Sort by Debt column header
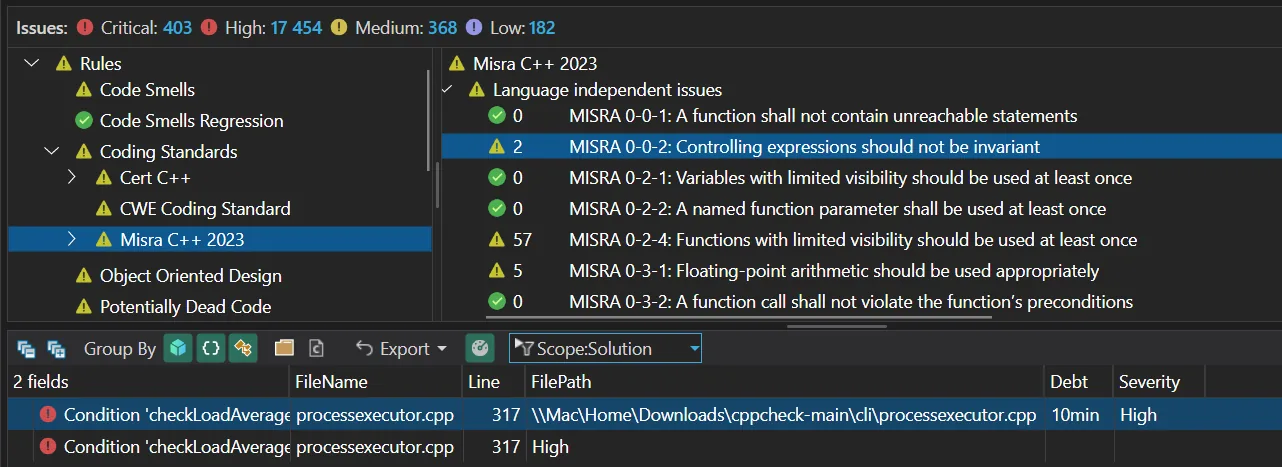This screenshot has height=467, width=1282. 1079,382
